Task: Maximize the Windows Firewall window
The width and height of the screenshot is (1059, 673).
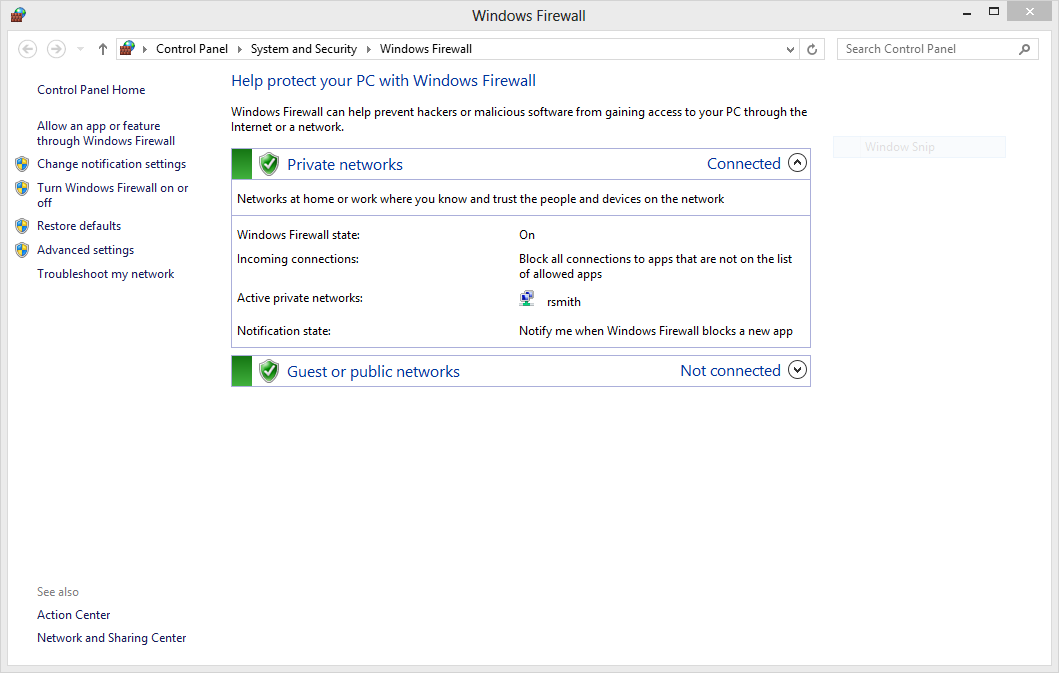Action: click(993, 11)
